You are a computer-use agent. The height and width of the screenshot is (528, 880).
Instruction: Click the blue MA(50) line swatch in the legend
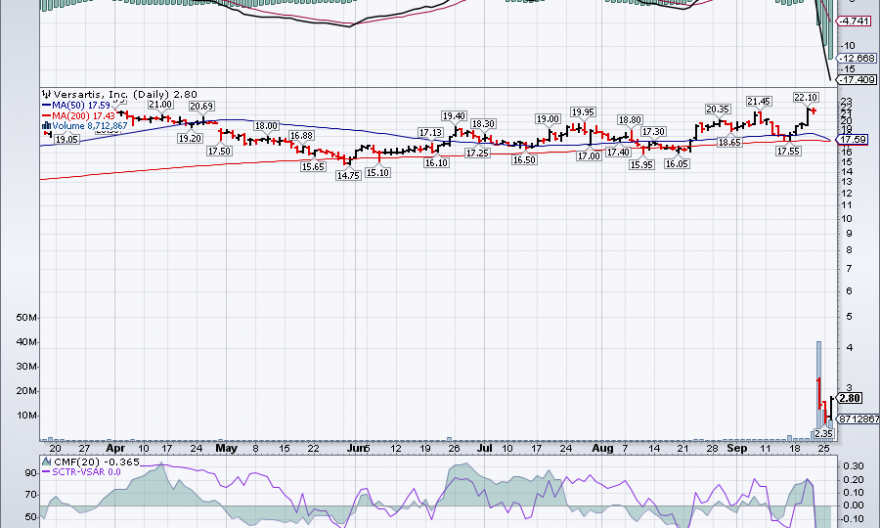(x=46, y=105)
